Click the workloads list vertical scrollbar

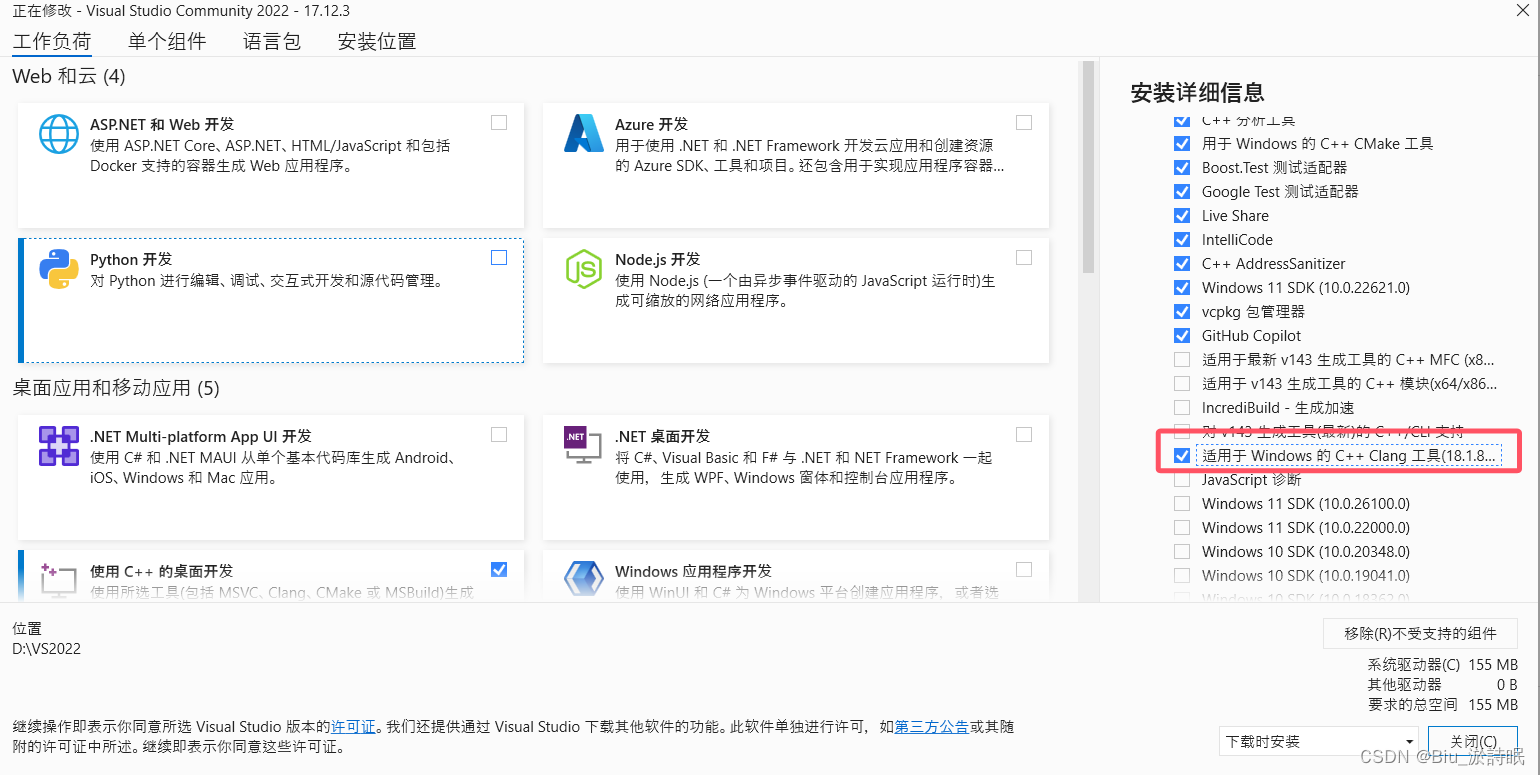click(x=1088, y=167)
